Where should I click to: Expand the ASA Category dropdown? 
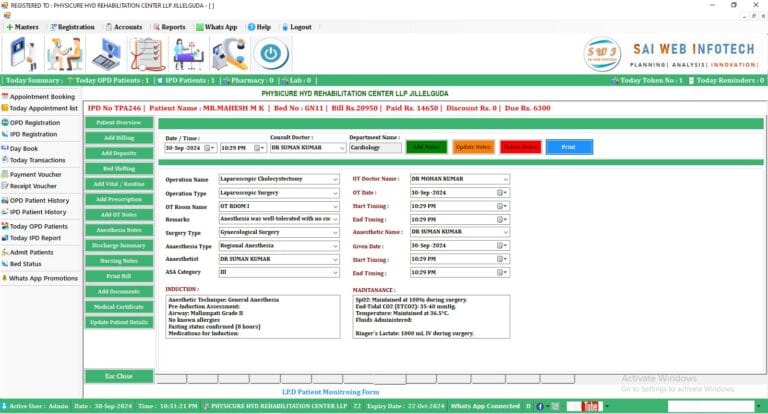pos(335,272)
